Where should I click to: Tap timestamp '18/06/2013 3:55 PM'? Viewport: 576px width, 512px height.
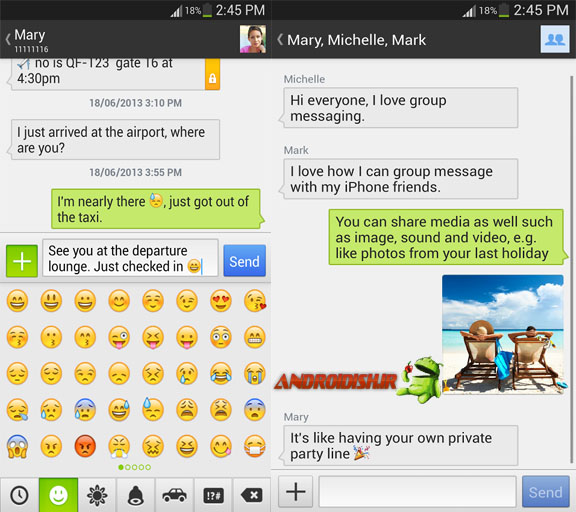pyautogui.click(x=136, y=172)
